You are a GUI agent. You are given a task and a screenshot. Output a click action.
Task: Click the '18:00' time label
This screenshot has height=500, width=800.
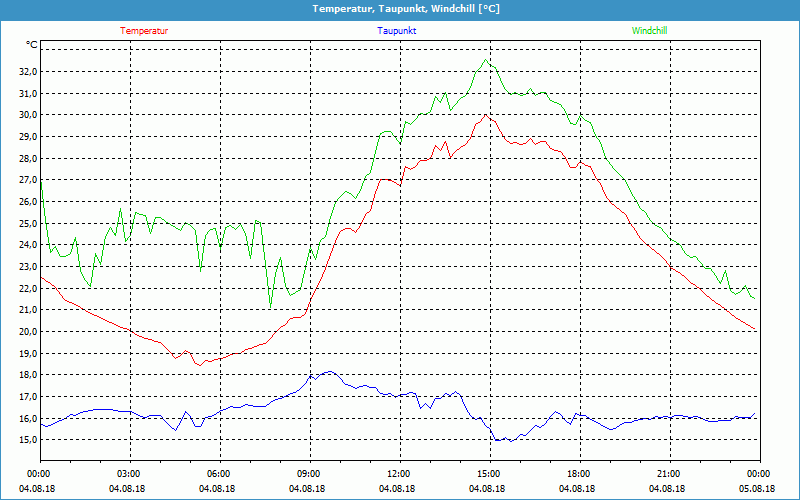click(x=580, y=474)
